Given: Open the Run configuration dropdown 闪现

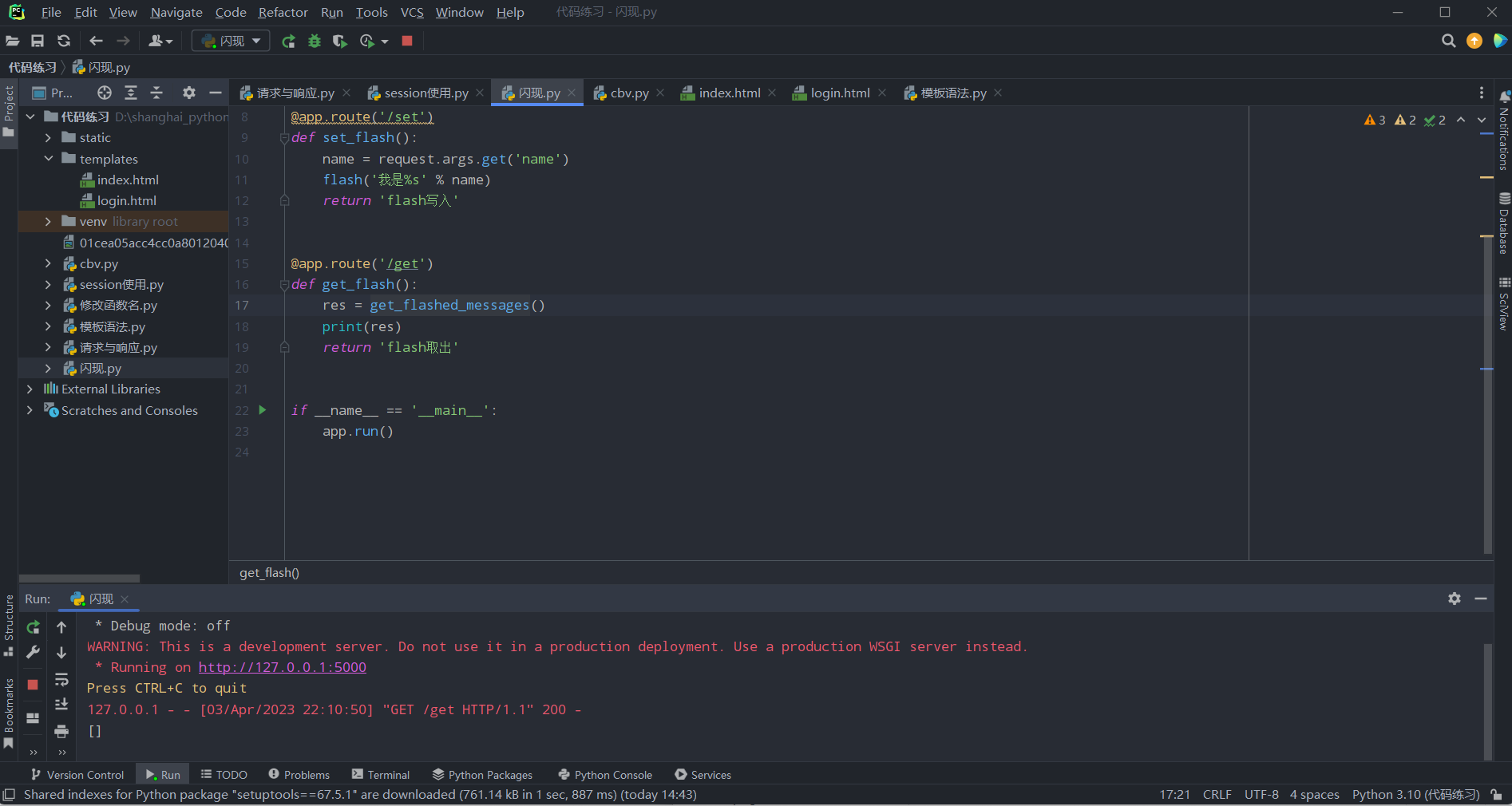Looking at the screenshot, I should pos(231,41).
